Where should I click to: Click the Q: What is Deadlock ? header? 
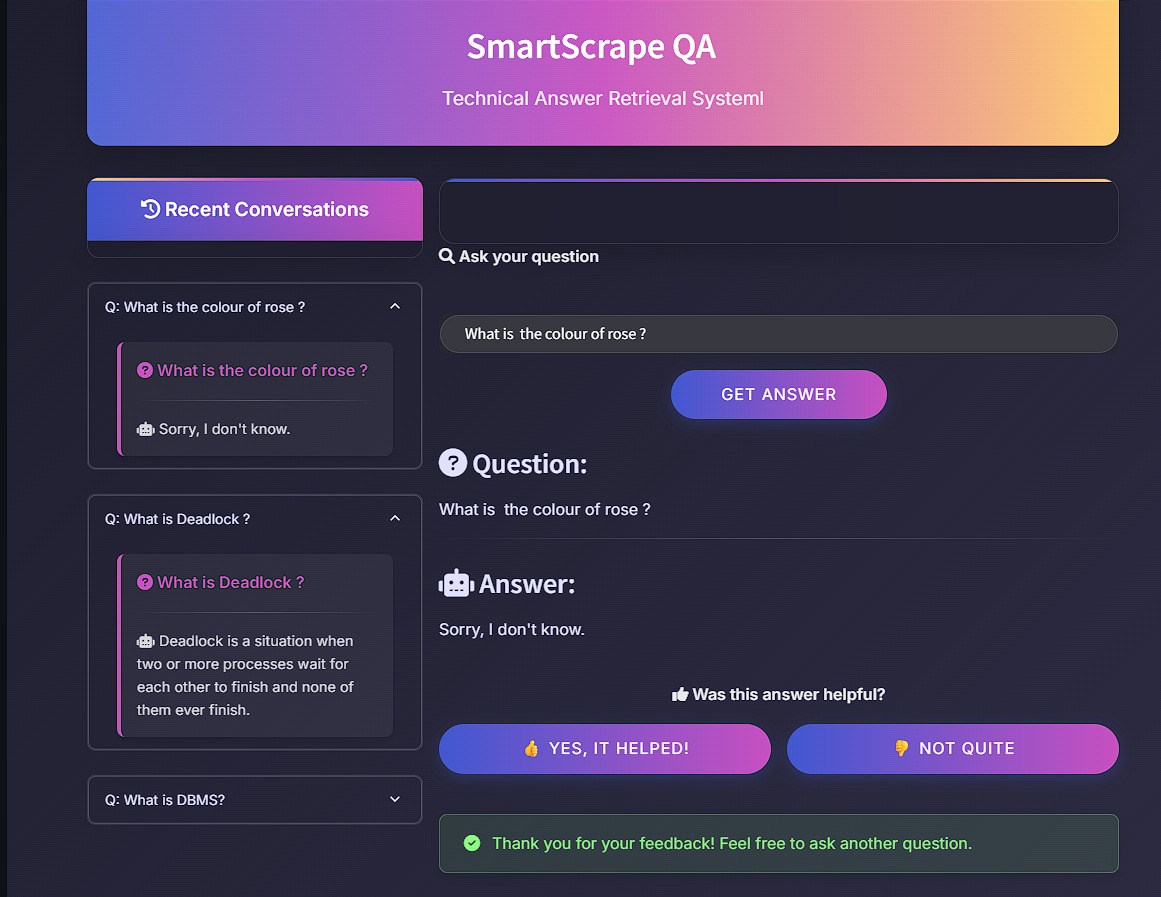pos(178,519)
